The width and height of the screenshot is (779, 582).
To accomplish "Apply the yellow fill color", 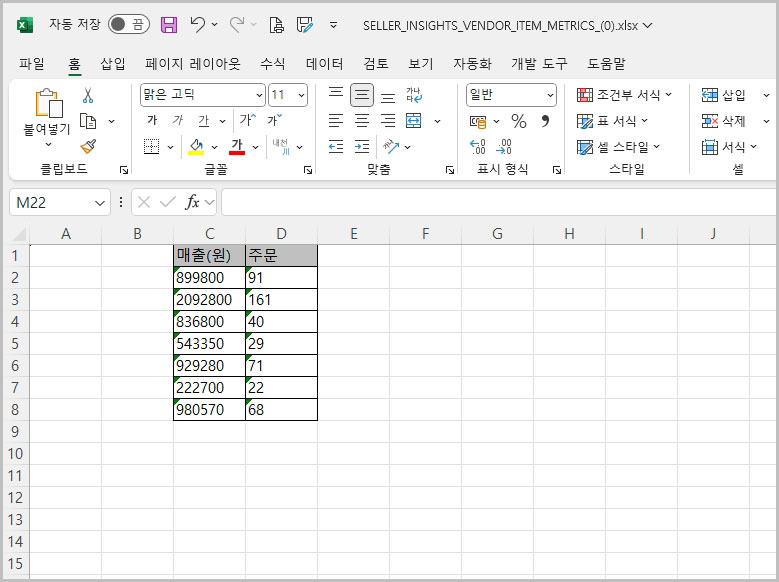I will point(196,147).
